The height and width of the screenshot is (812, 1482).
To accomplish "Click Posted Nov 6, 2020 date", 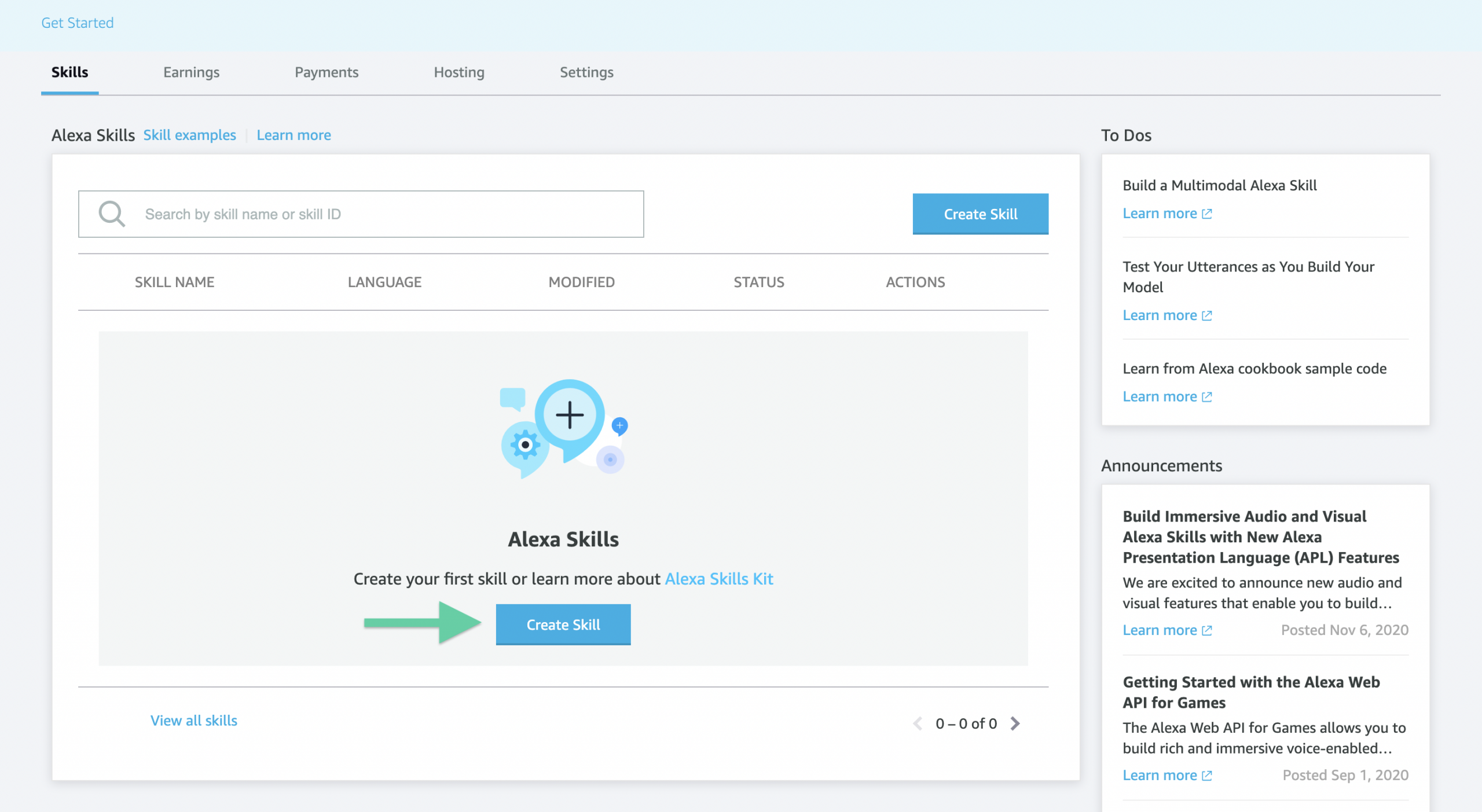I will click(1345, 630).
